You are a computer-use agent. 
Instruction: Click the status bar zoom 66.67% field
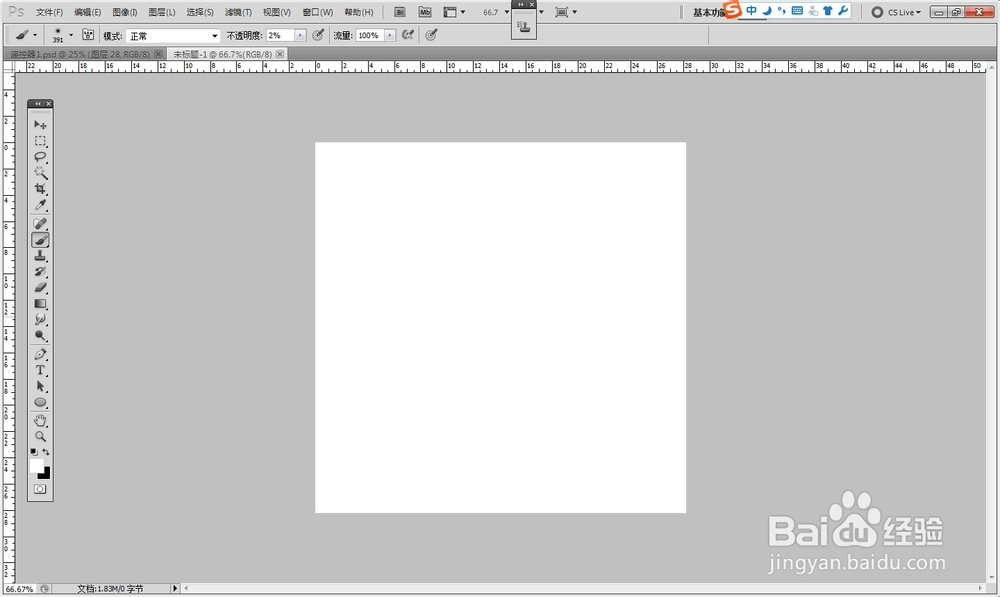coord(19,589)
